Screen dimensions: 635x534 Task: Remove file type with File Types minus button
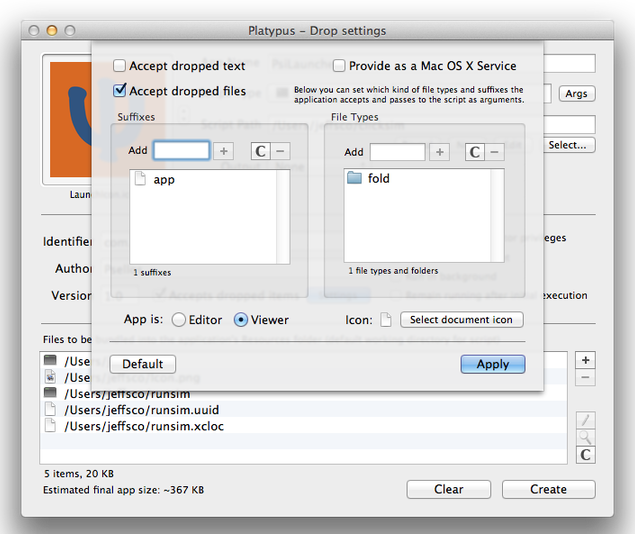[494, 152]
